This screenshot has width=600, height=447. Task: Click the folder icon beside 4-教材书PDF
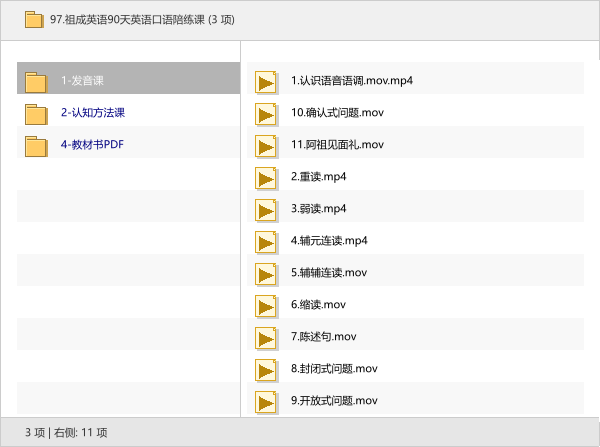pyautogui.click(x=36, y=146)
